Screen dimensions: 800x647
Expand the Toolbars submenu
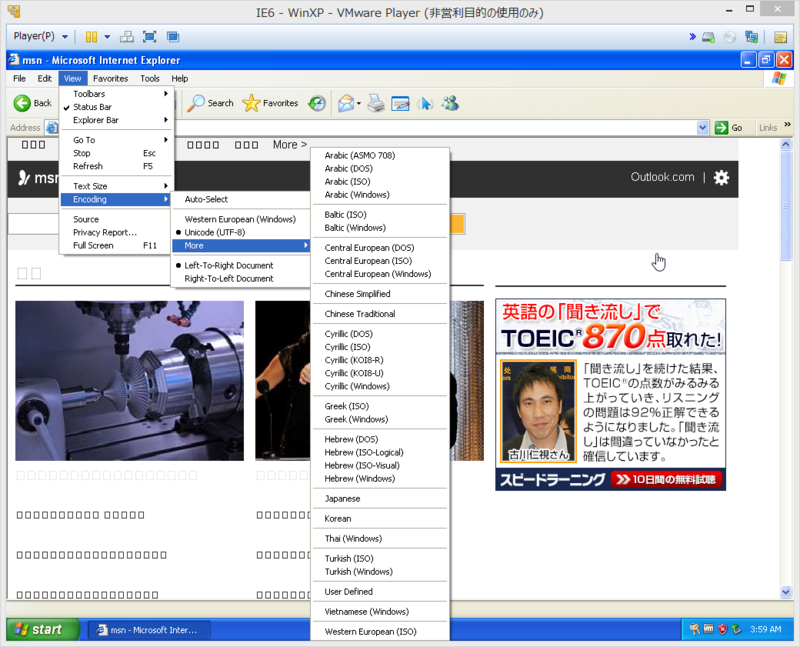pos(117,94)
